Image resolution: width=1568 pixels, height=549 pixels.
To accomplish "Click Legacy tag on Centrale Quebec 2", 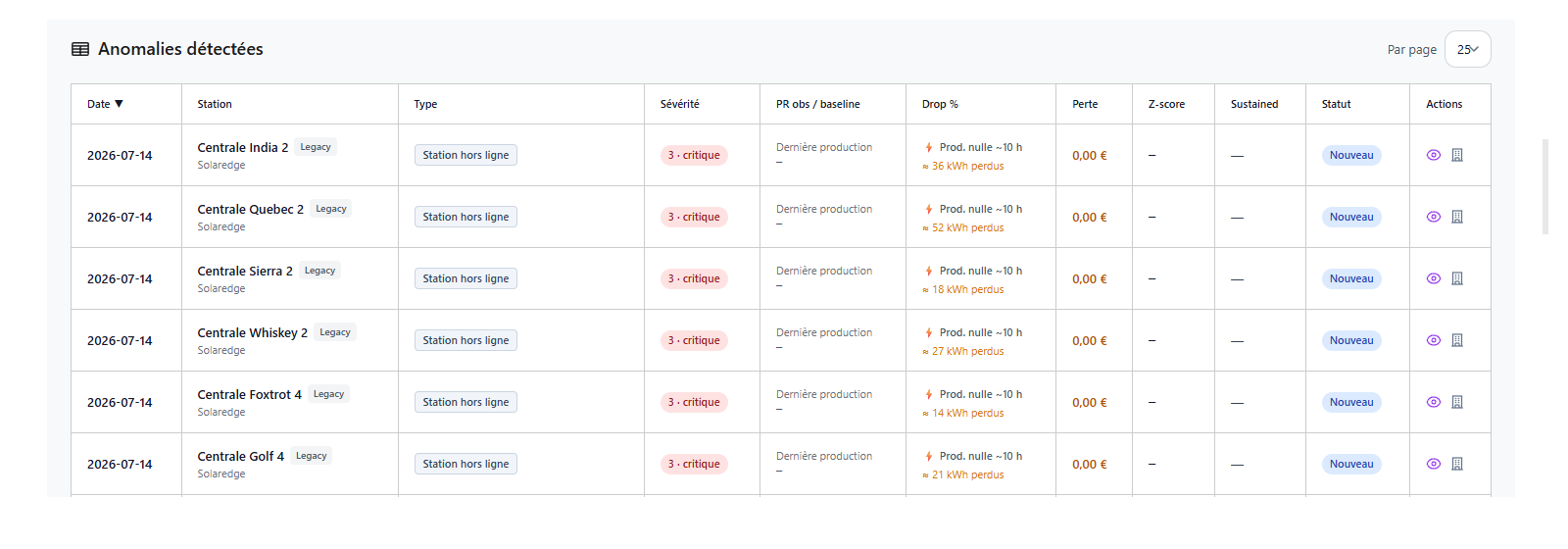I will 331,209.
